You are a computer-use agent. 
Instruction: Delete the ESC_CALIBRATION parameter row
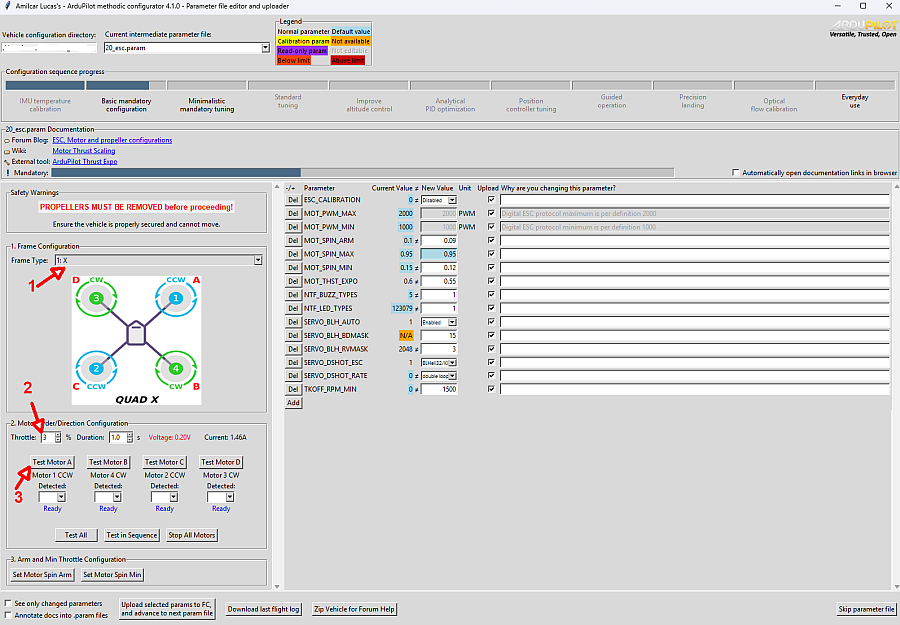[x=293, y=200]
